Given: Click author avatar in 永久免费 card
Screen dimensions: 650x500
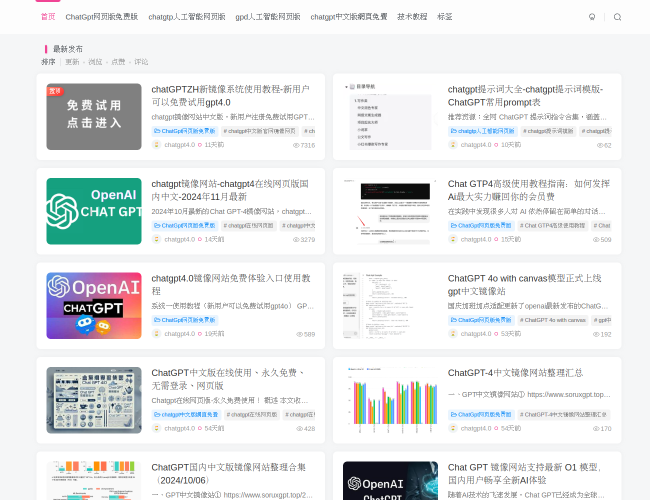Looking at the screenshot, I should (156, 428).
